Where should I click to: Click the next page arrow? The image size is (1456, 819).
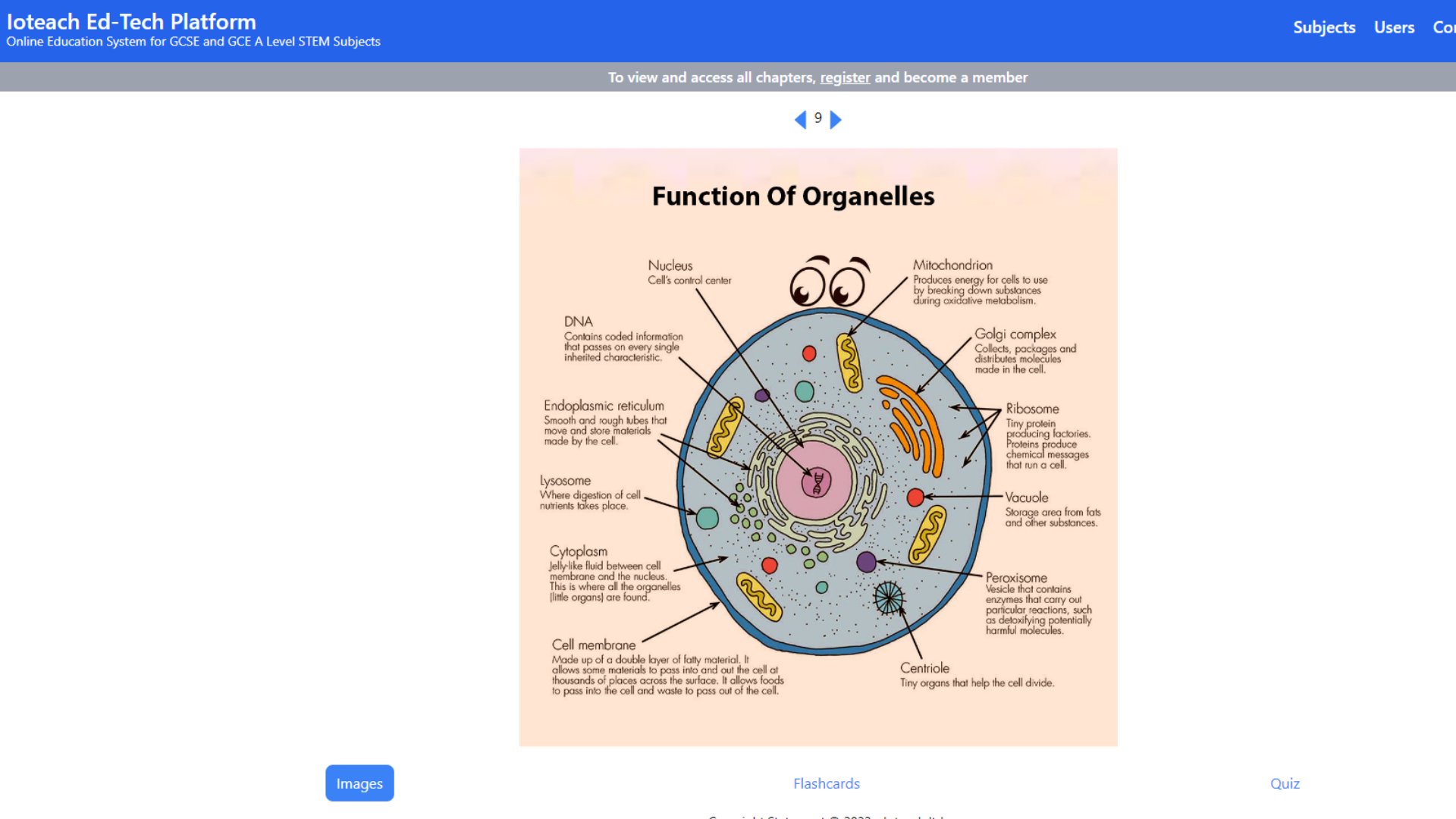click(x=836, y=119)
